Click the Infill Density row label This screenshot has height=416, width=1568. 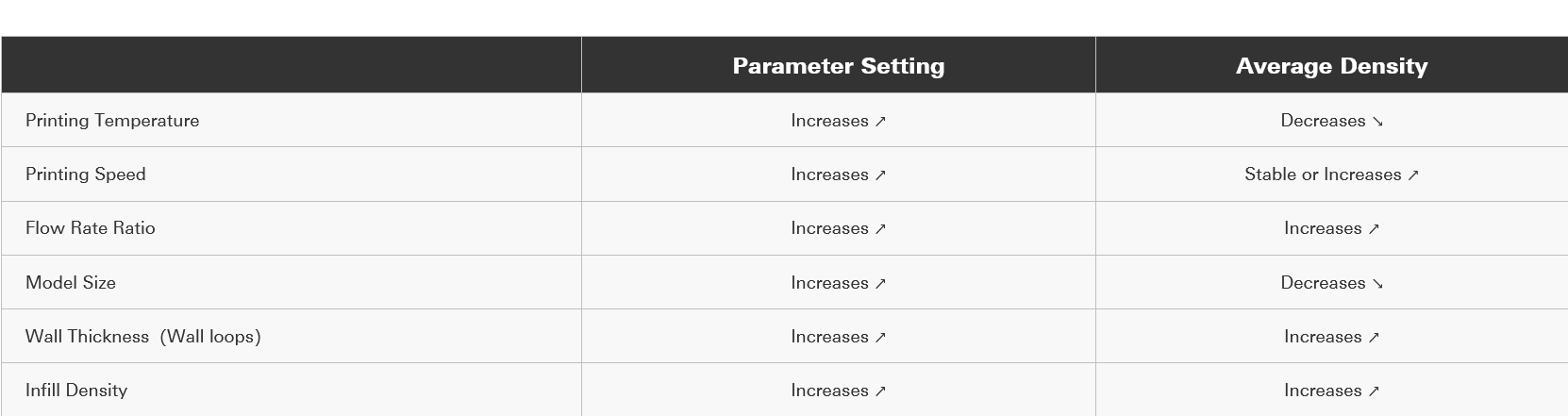pos(76,391)
